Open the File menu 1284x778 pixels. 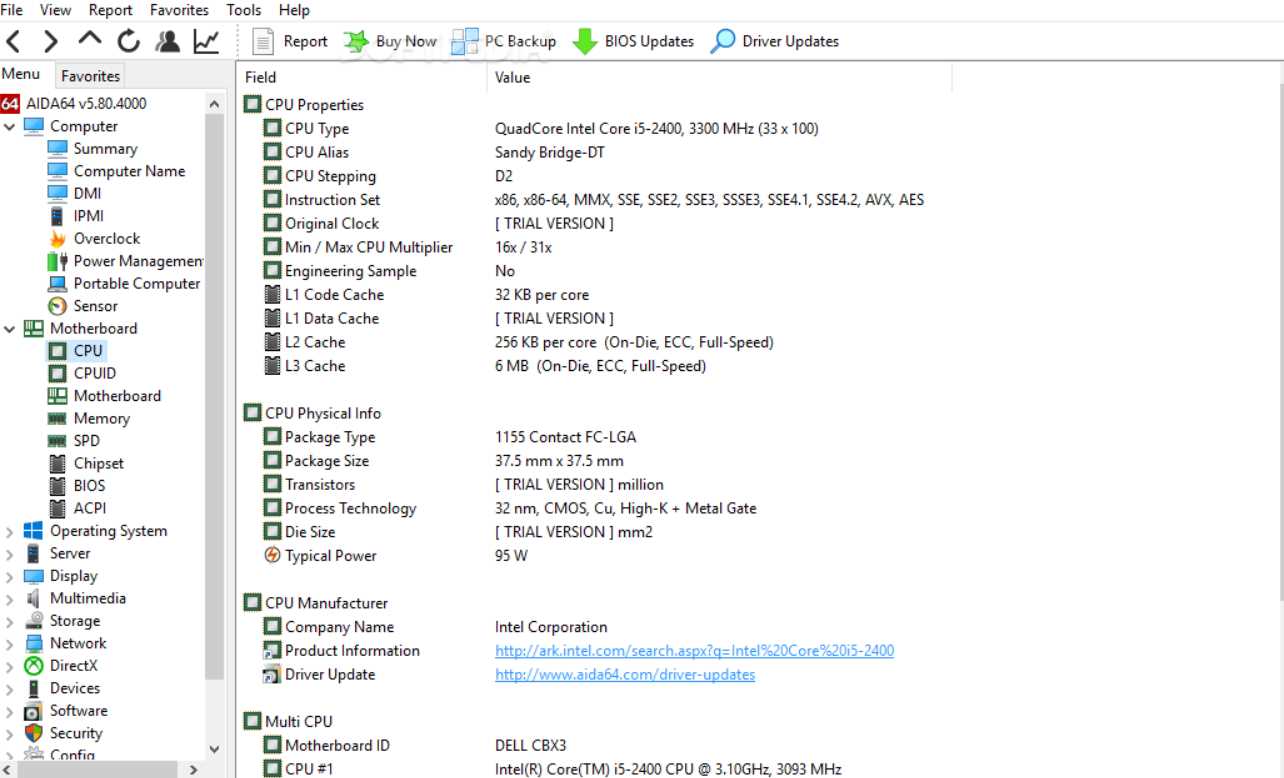point(12,10)
